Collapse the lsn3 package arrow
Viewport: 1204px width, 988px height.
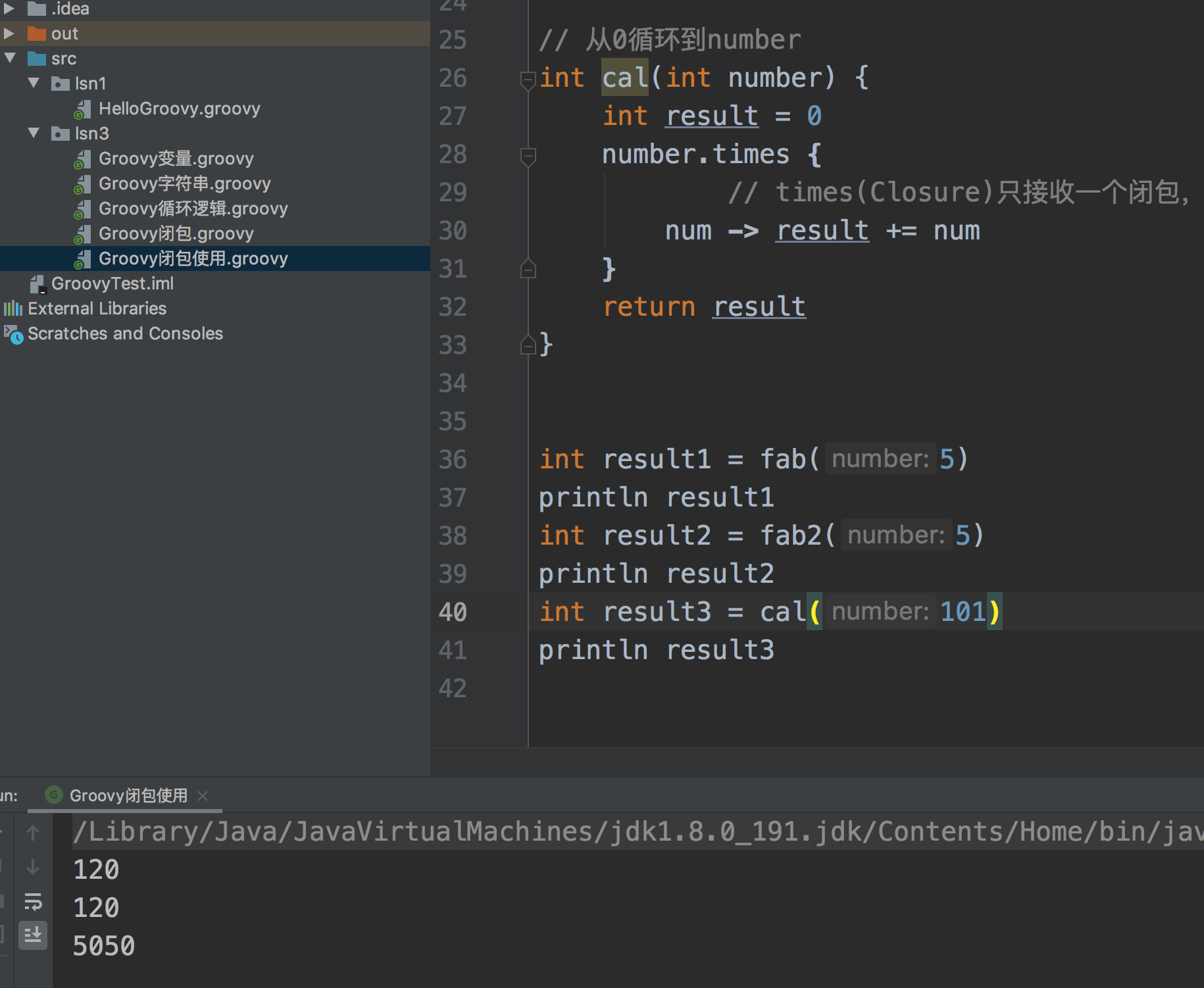click(34, 134)
